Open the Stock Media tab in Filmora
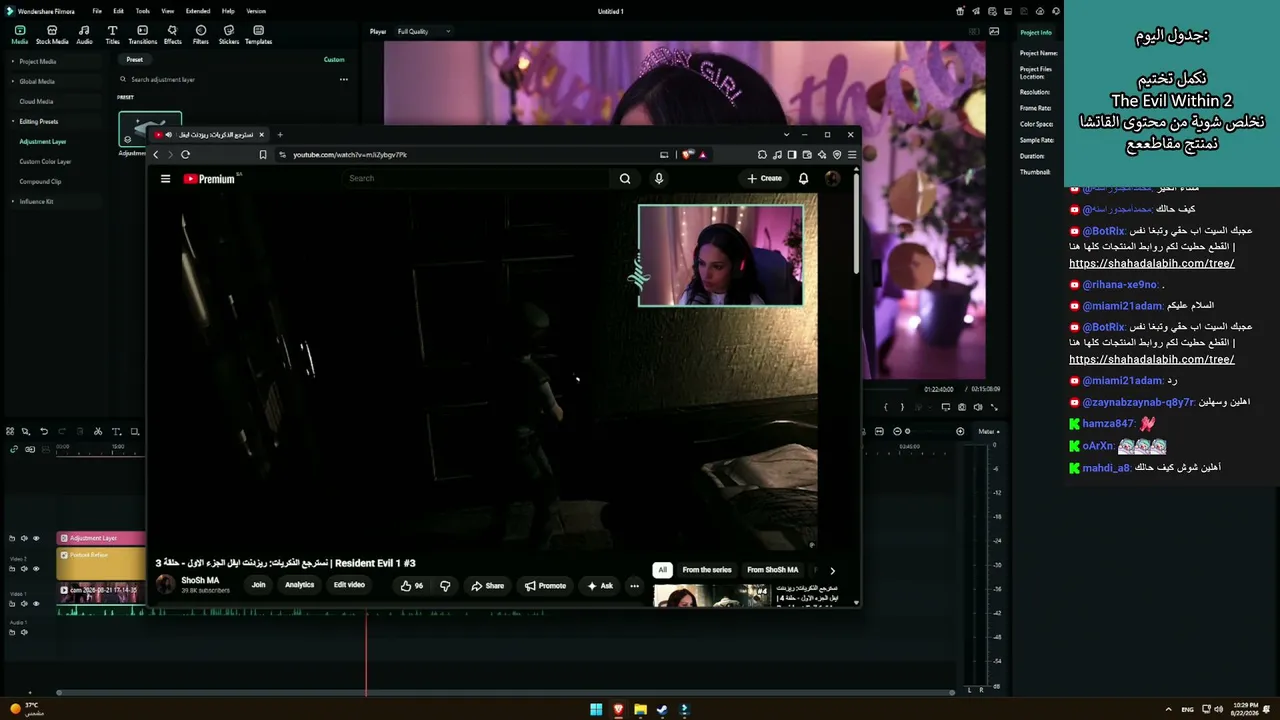 (x=52, y=35)
